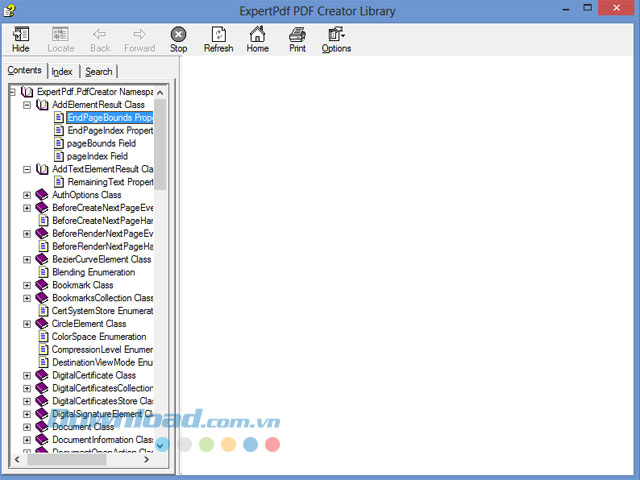Select the ColorSpace Enumeration item

pos(98,337)
